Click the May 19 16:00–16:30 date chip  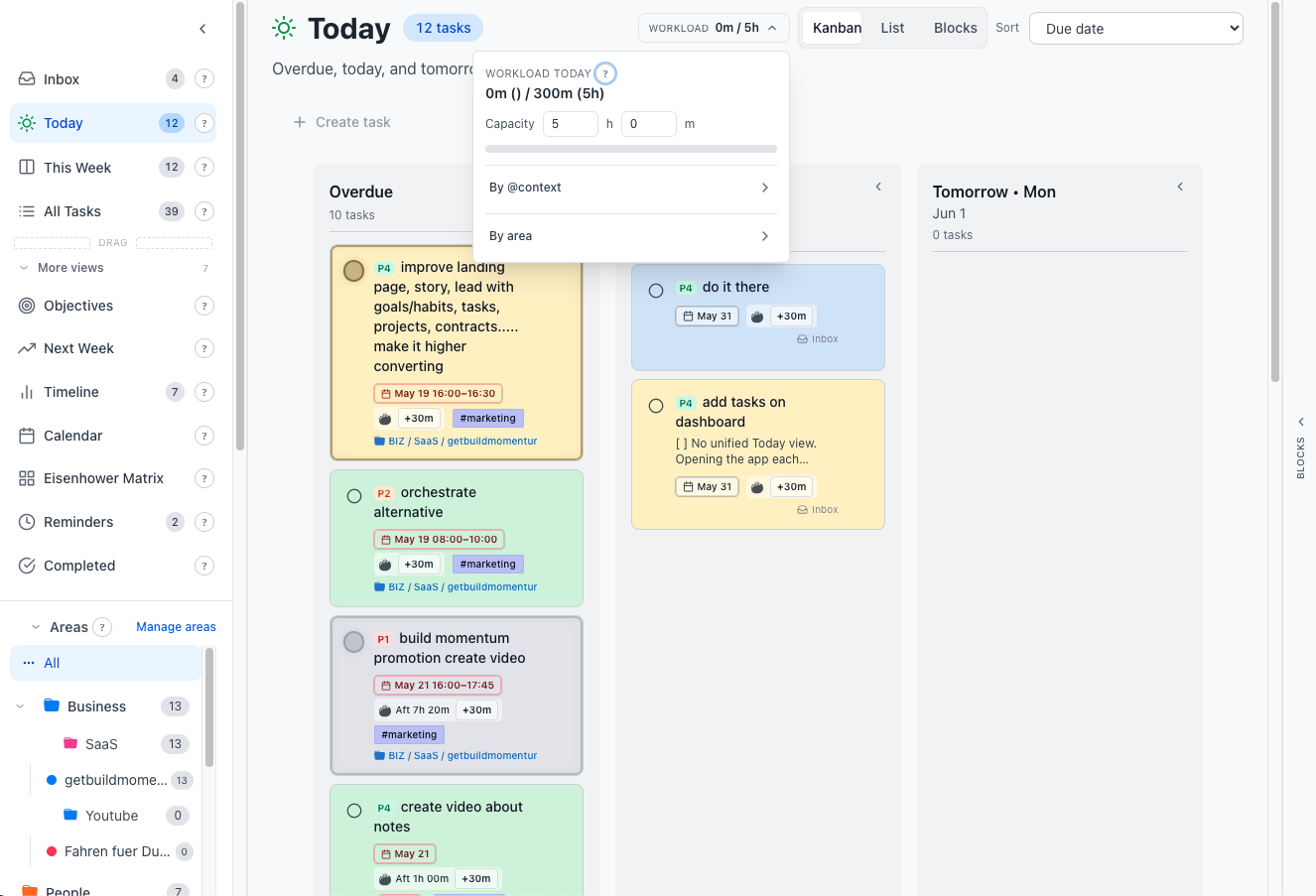438,394
